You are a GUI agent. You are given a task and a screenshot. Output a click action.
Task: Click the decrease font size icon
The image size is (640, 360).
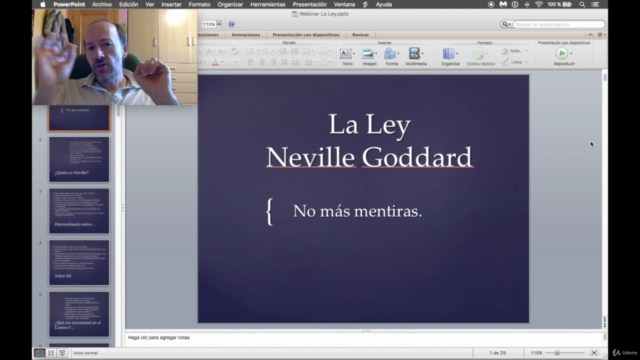tap(221, 51)
